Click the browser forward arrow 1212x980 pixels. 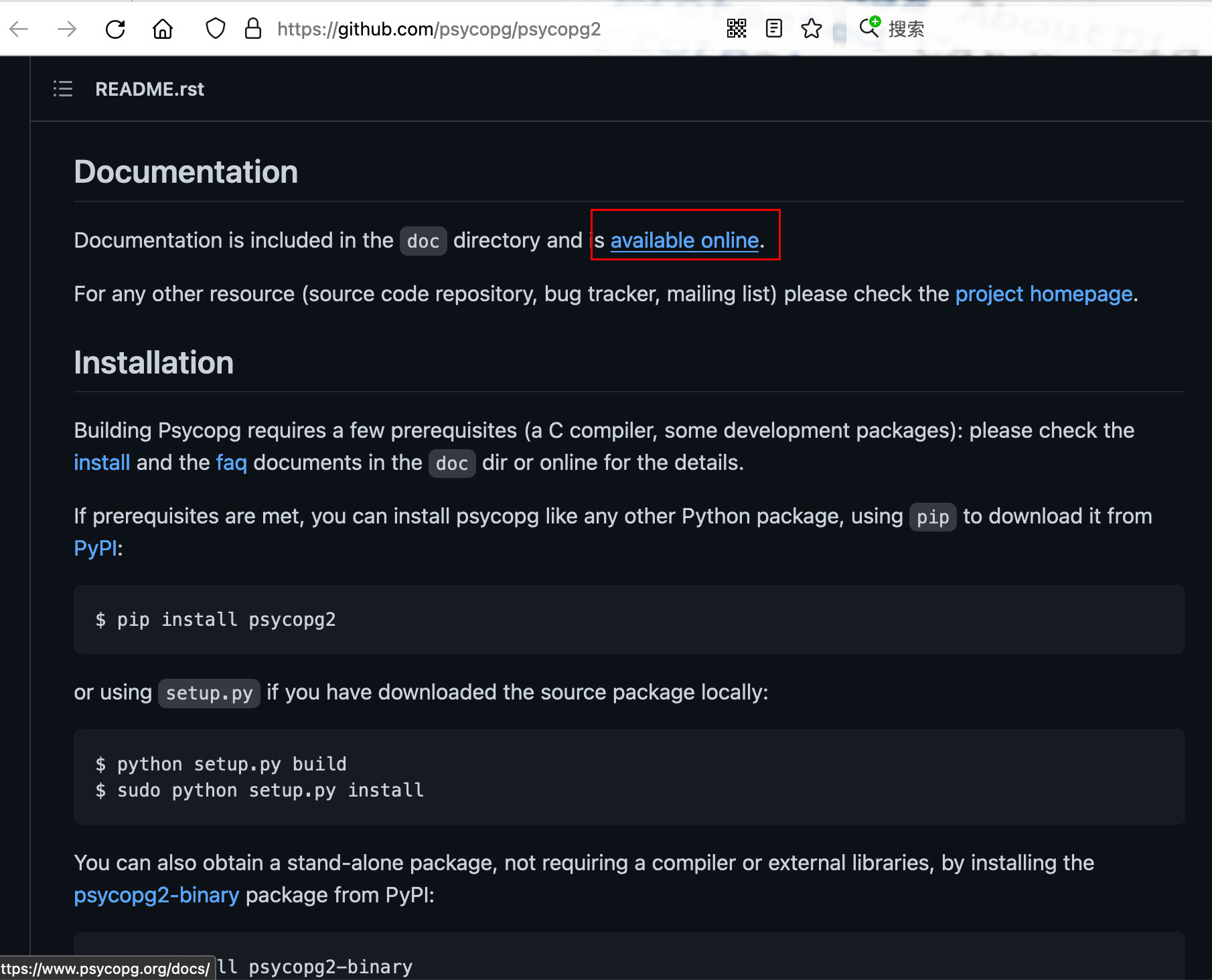(67, 29)
